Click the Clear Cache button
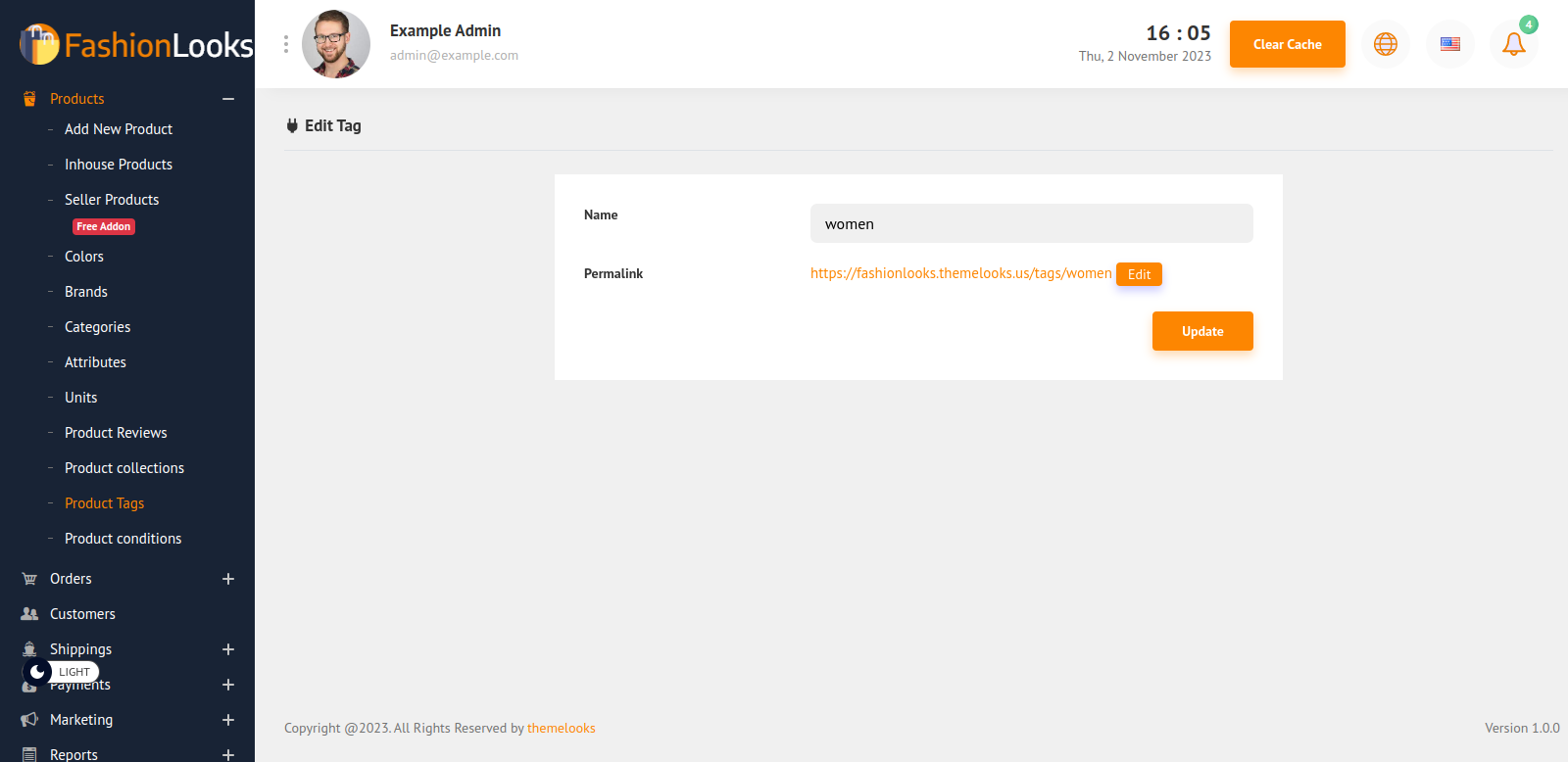 [x=1287, y=44]
